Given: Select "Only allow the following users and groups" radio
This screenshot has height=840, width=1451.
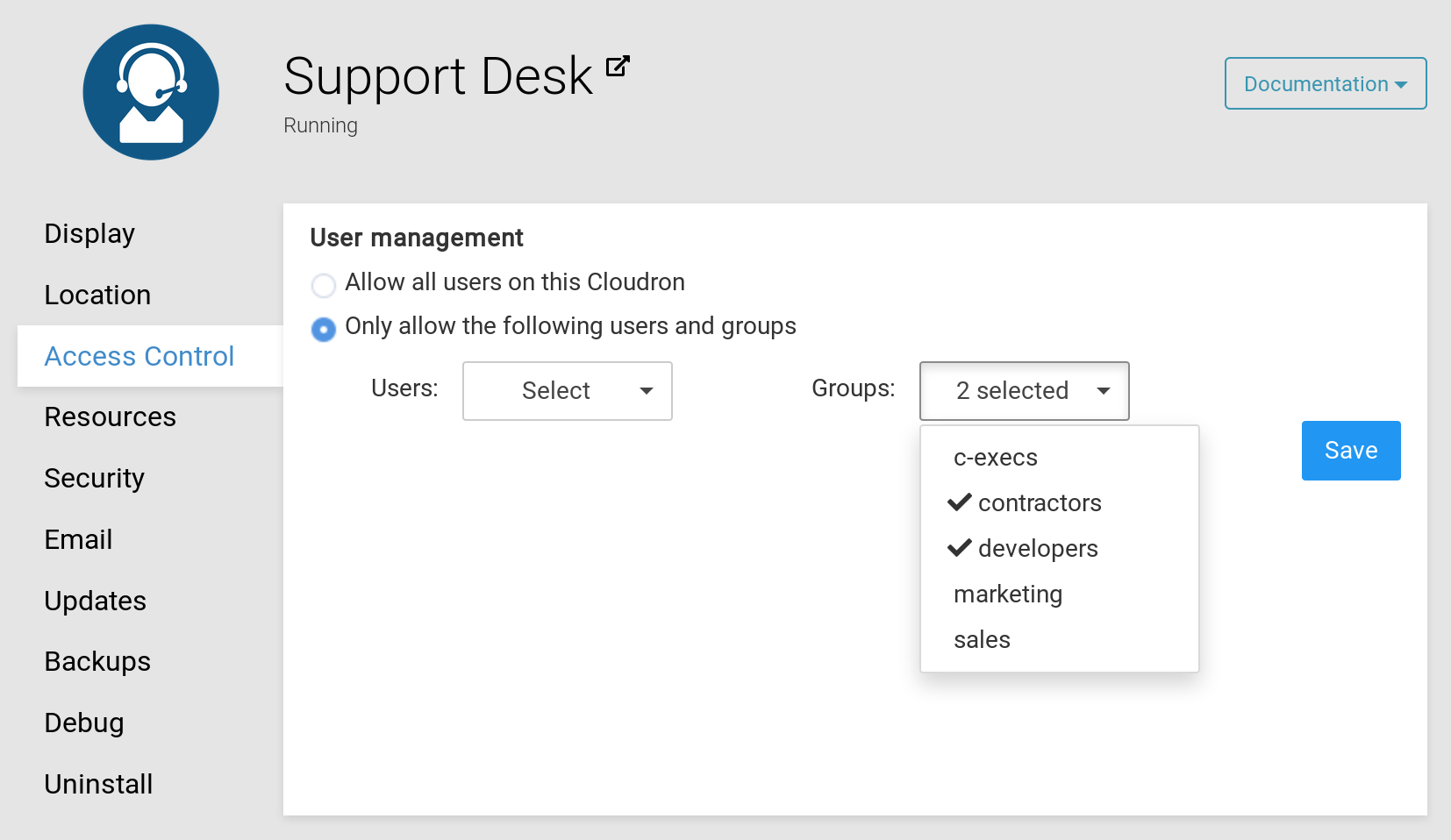Looking at the screenshot, I should [324, 329].
